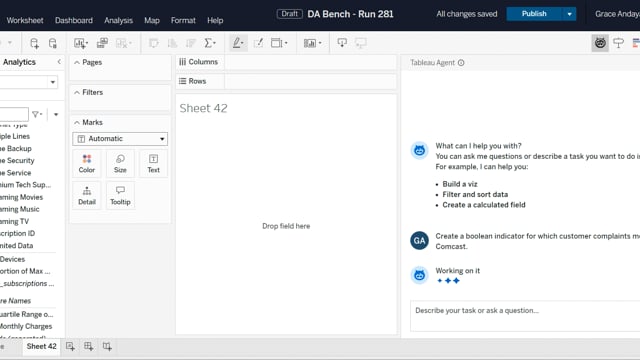
Task: Open the Publish button dropdown arrow
Action: click(569, 14)
